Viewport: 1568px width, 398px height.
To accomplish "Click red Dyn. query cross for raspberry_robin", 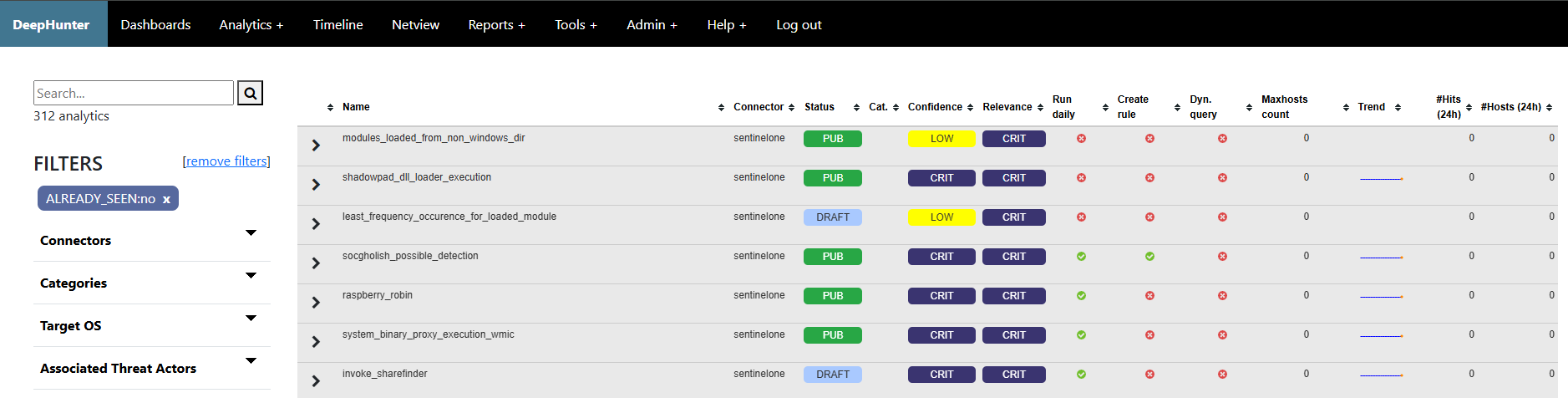I will coord(1222,296).
